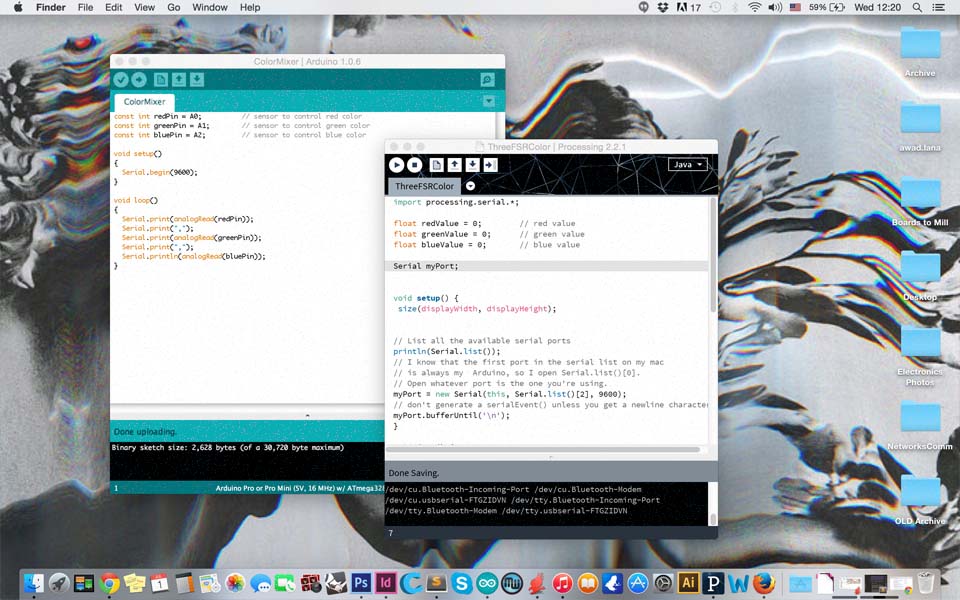Screen dimensions: 960x600
Task: Click Open sketch icon in Arduino toolbar
Action: 179,80
